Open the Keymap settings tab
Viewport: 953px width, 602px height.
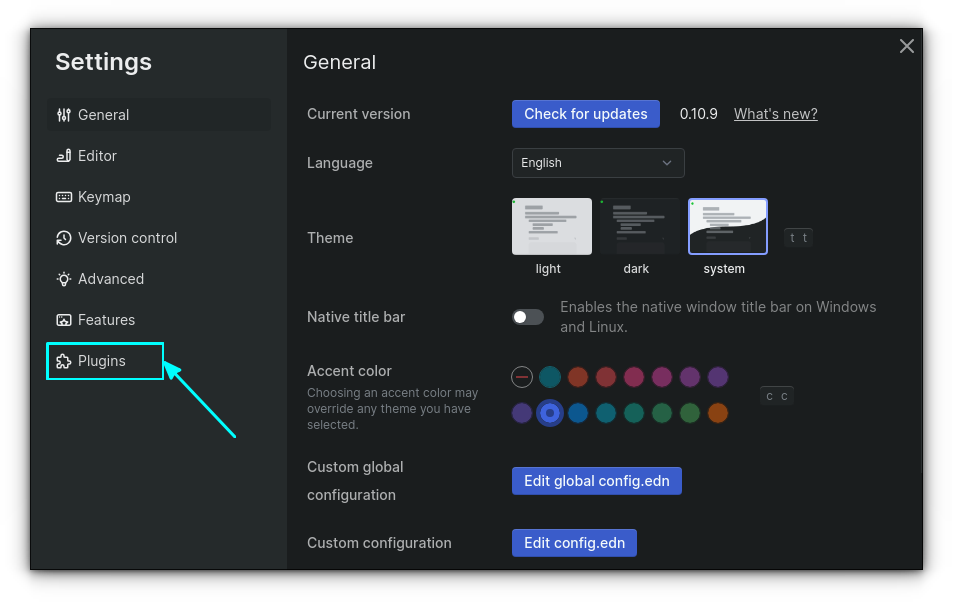104,197
